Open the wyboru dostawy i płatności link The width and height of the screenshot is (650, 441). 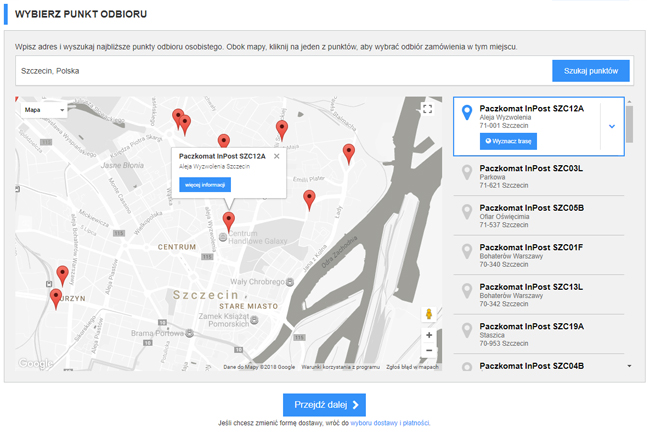pyautogui.click(x=390, y=423)
